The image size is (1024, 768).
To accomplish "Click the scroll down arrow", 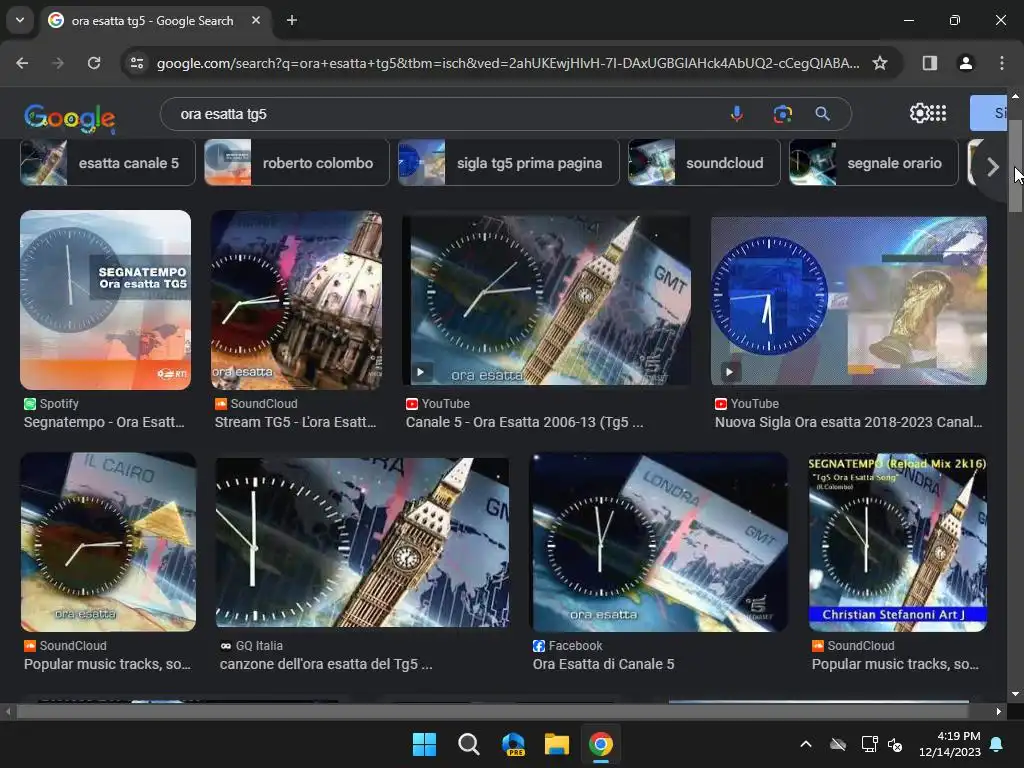I will (1015, 694).
